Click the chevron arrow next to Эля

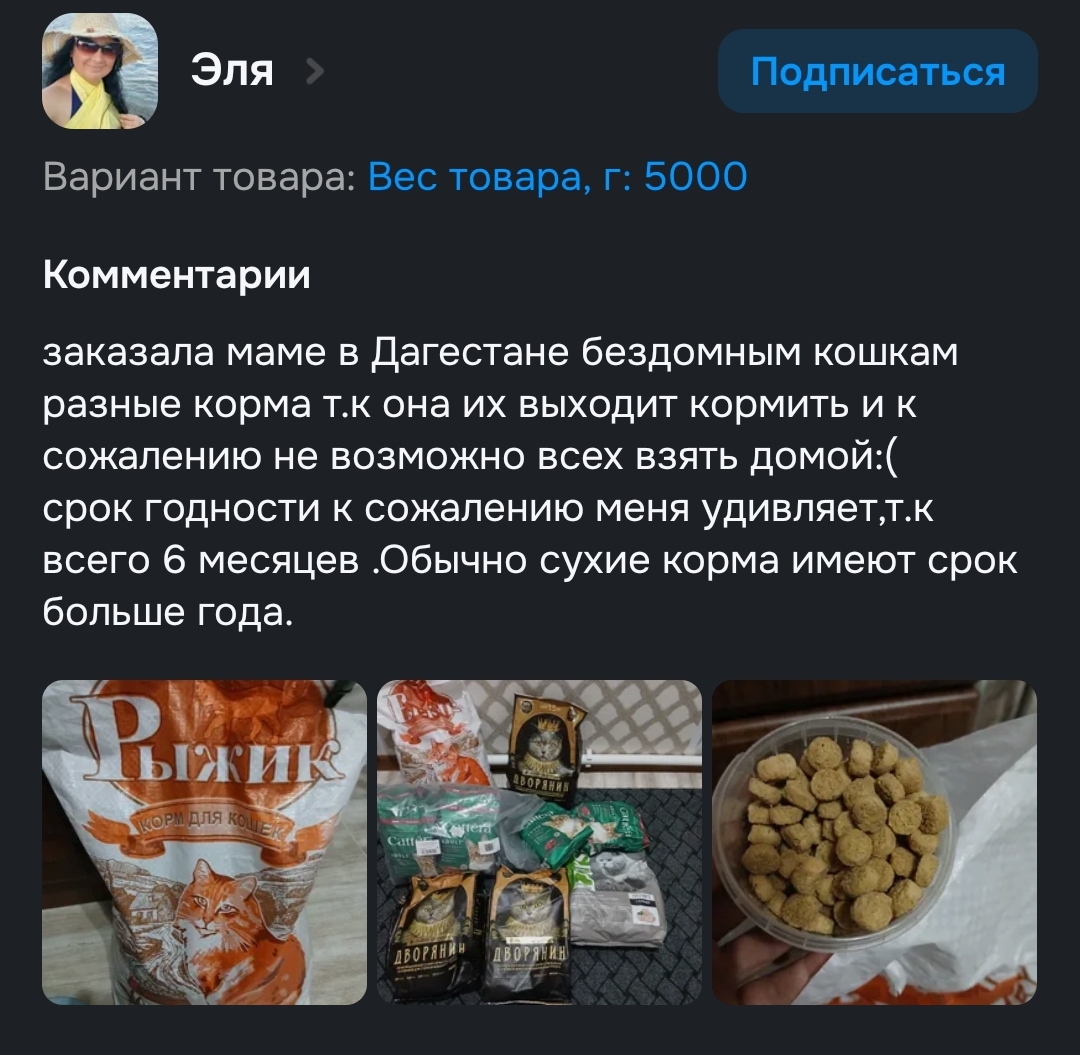click(315, 71)
